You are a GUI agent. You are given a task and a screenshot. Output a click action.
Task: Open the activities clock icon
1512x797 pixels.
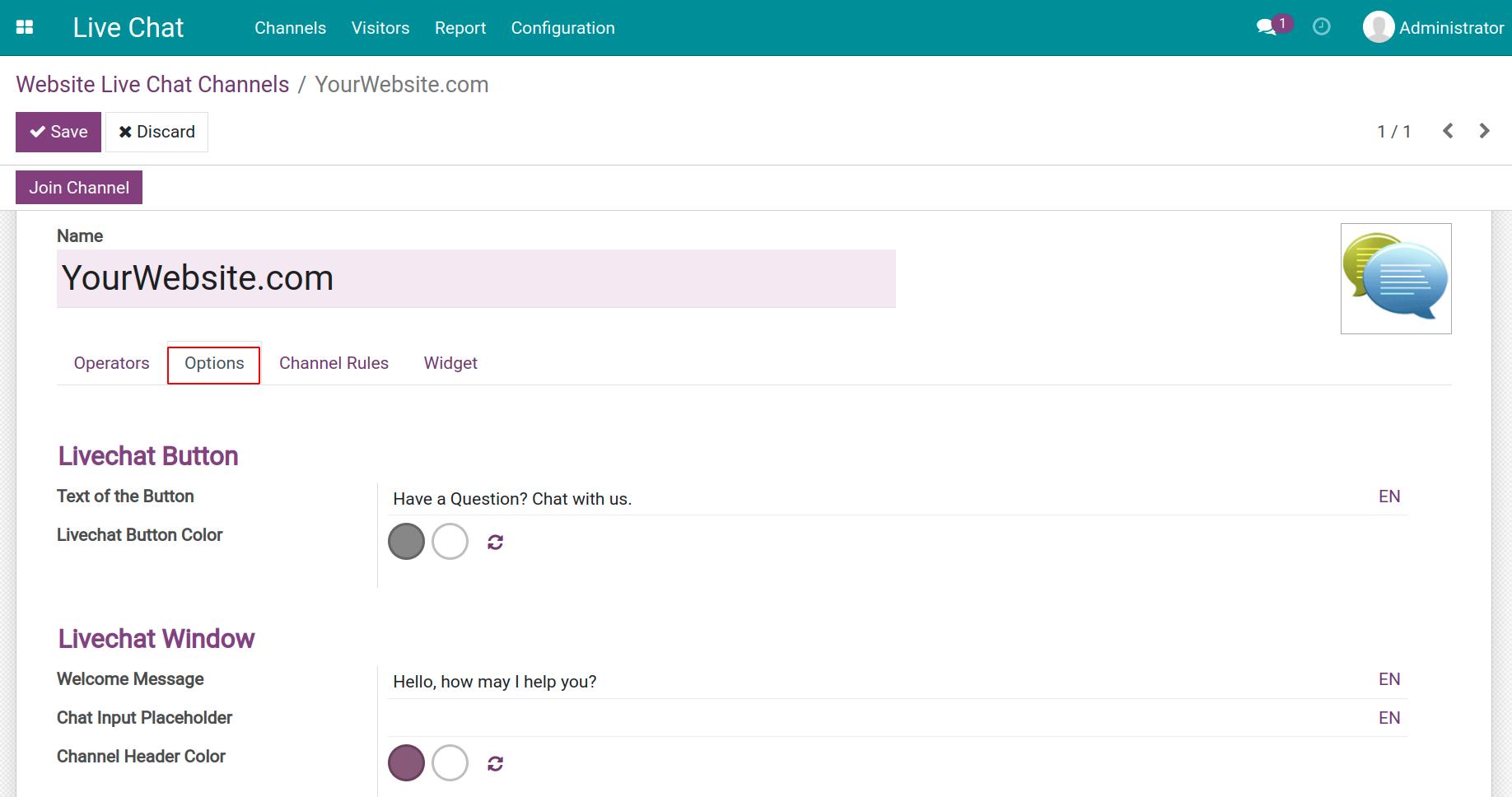tap(1322, 27)
